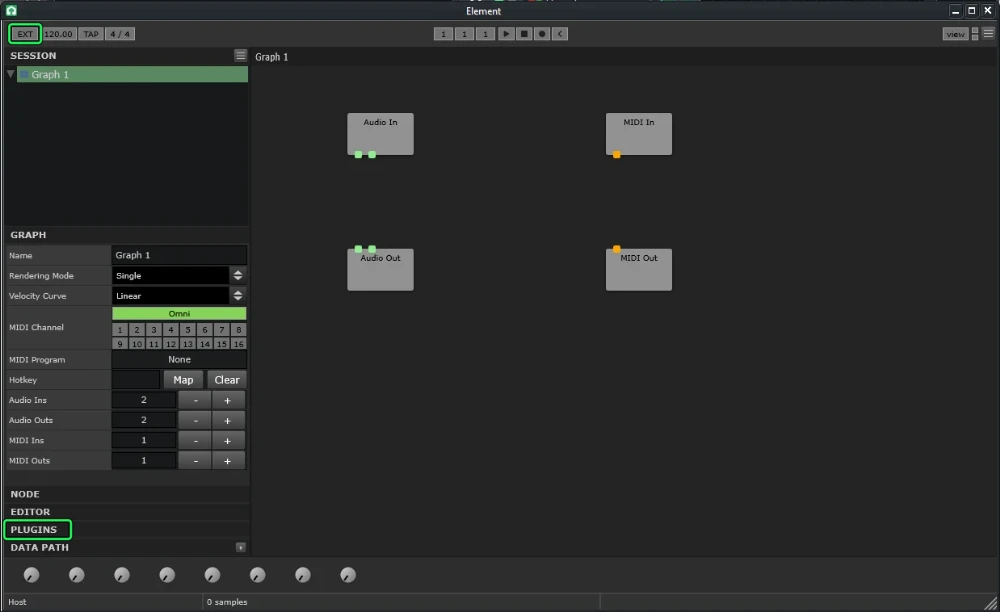Open the Session panel menu icon
This screenshot has height=612, width=1000.
point(240,55)
